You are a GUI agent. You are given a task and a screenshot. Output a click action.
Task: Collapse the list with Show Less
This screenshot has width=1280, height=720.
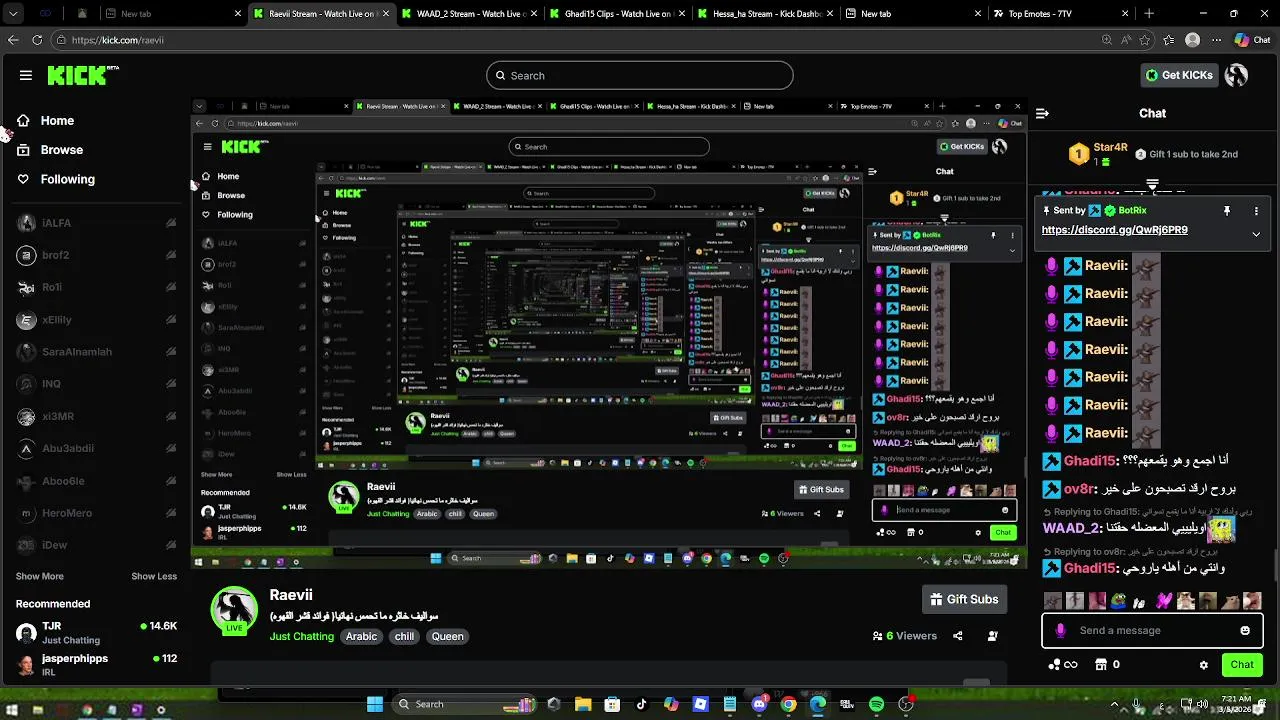click(154, 576)
